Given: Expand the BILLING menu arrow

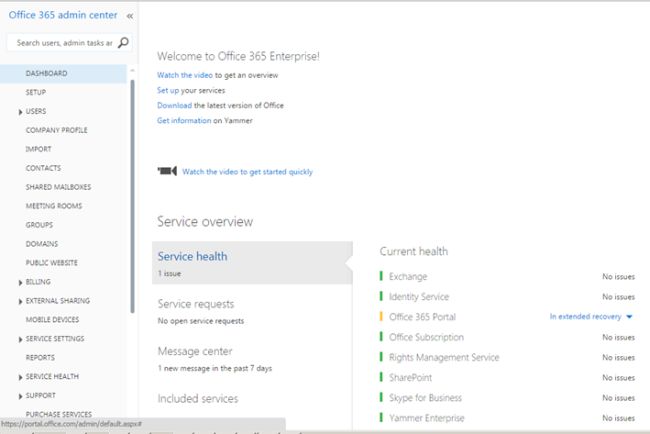Looking at the screenshot, I should click(20, 283).
